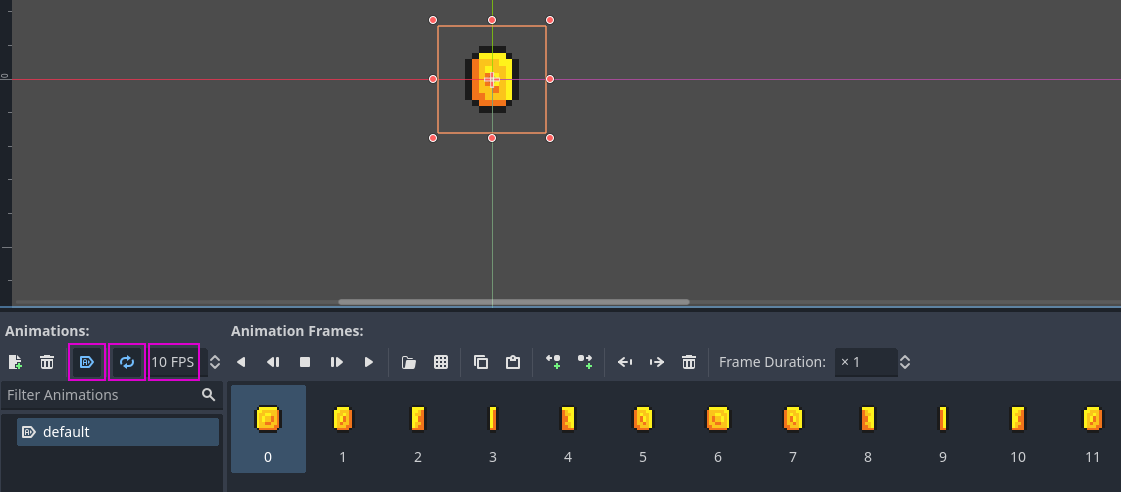This screenshot has height=492, width=1121.
Task: Add frame from file using folder icon
Action: [x=409, y=362]
